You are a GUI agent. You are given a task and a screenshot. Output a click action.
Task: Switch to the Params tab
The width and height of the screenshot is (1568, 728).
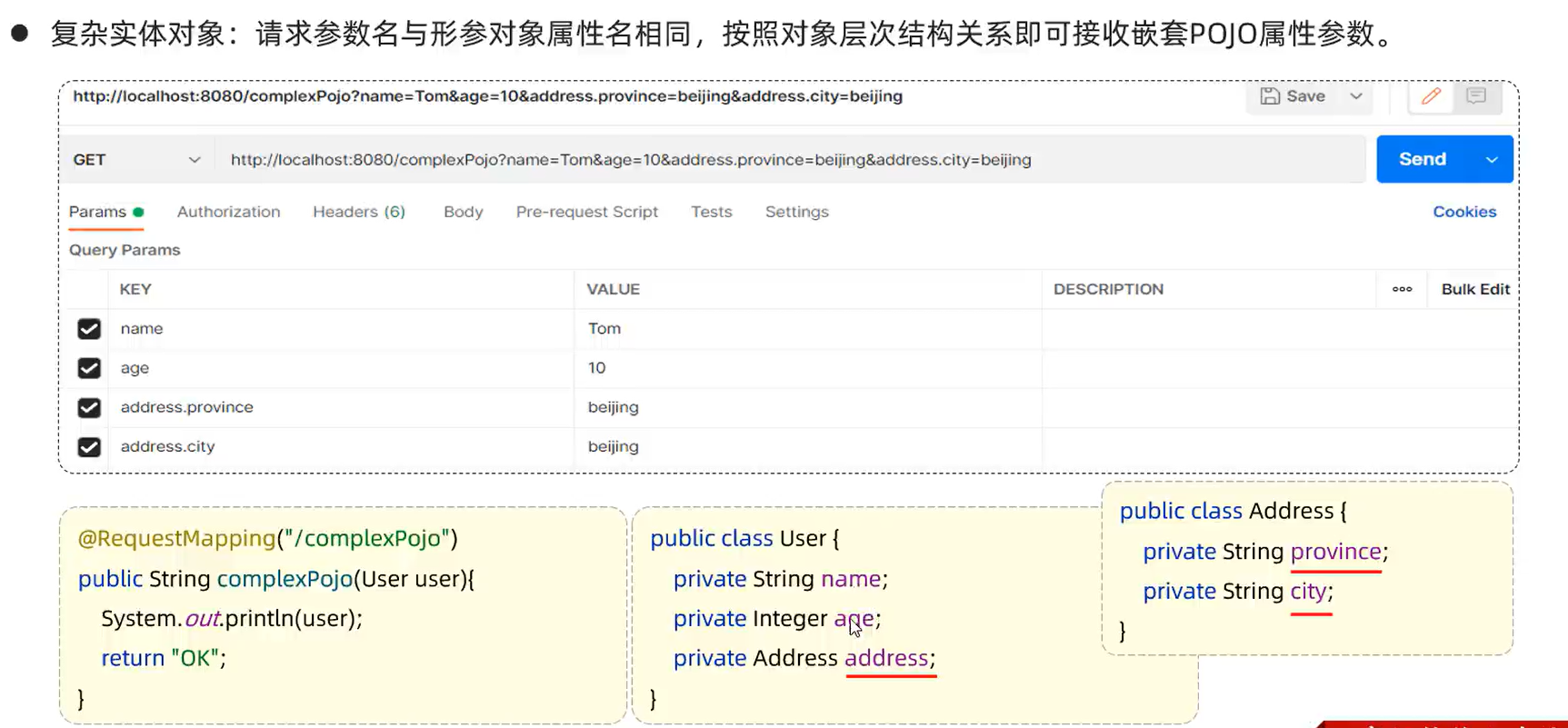tap(106, 212)
